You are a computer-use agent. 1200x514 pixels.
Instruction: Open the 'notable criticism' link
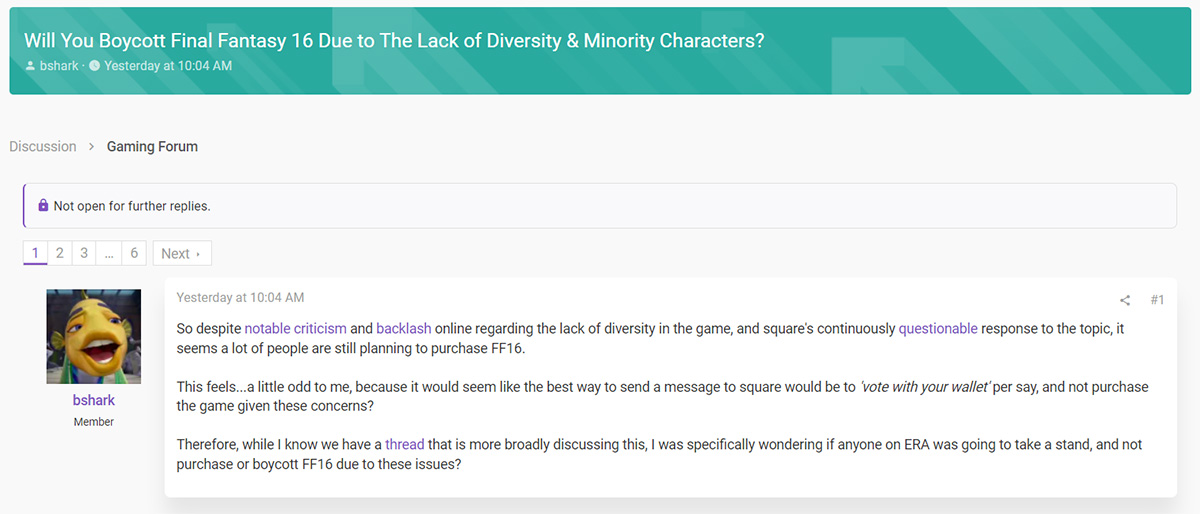(295, 328)
